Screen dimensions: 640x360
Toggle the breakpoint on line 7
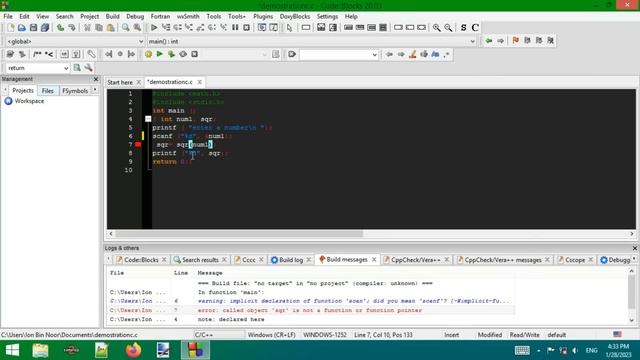[138, 144]
